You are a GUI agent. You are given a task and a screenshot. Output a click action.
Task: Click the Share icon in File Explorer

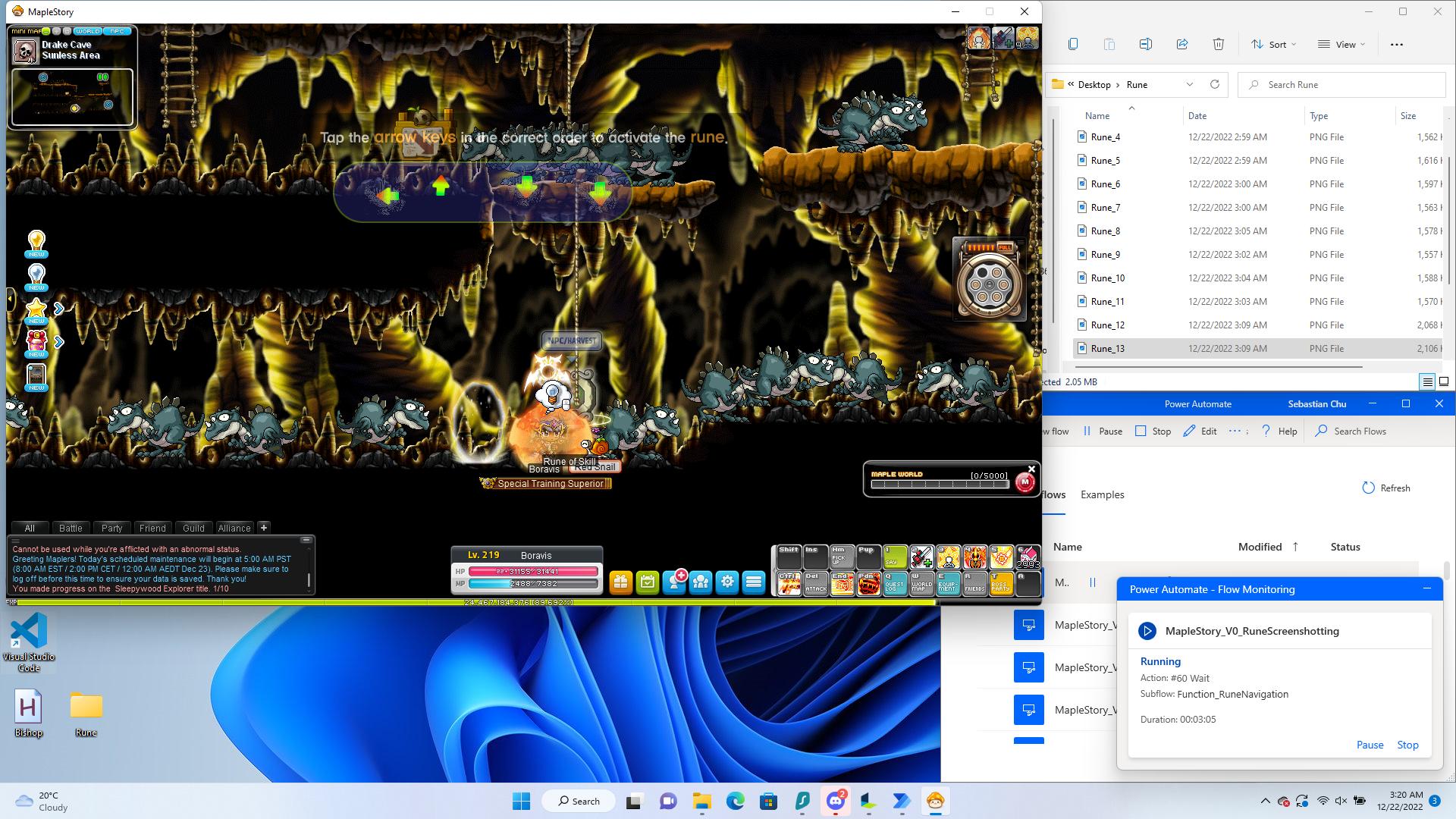1181,44
